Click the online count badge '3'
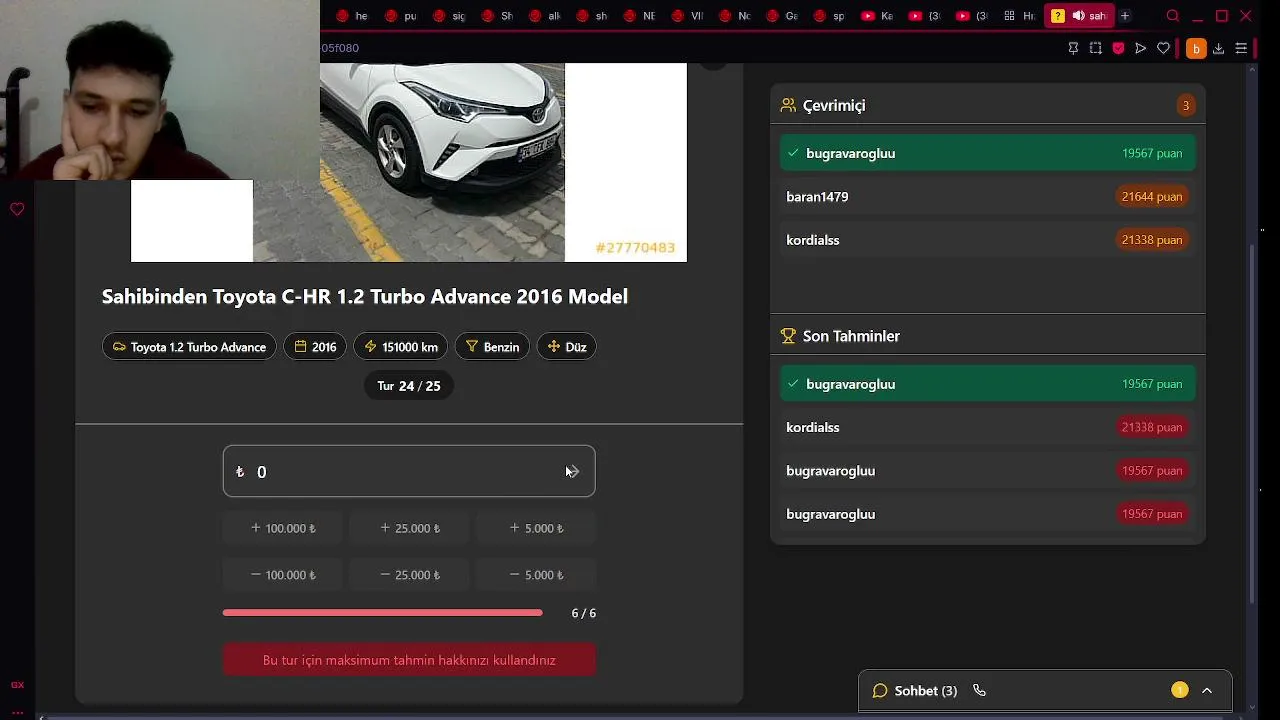This screenshot has width=1280, height=720. point(1186,106)
